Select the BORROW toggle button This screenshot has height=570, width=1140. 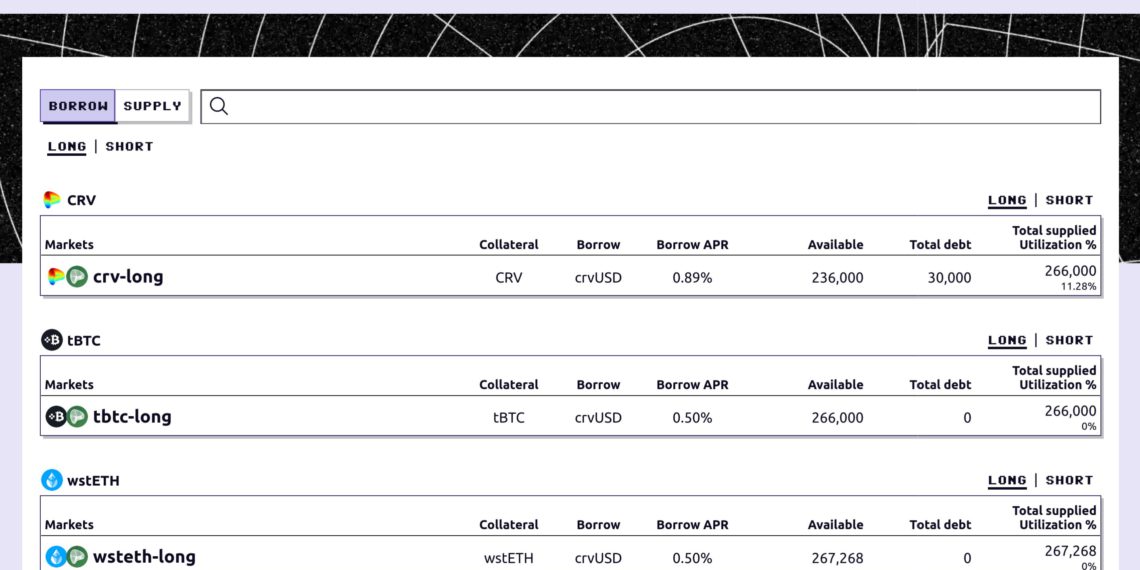coord(78,106)
